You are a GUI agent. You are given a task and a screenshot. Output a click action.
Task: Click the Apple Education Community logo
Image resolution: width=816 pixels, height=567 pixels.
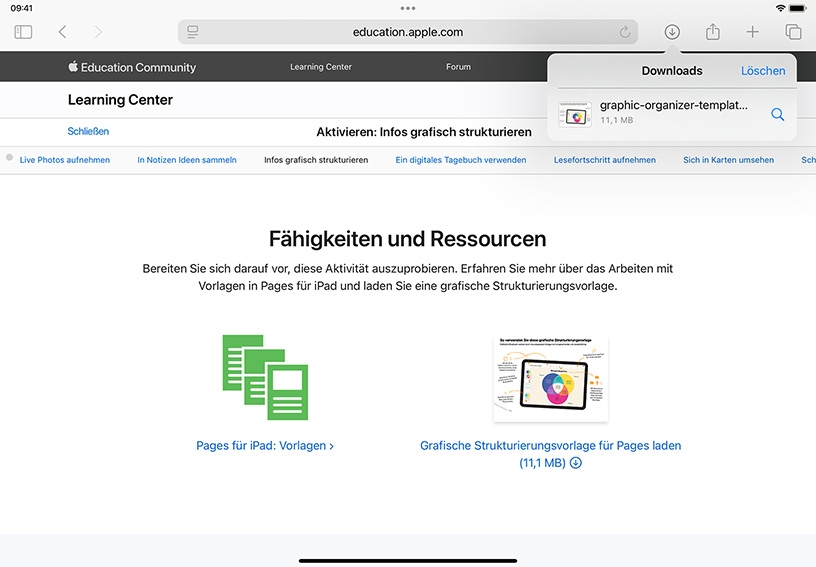coord(132,67)
